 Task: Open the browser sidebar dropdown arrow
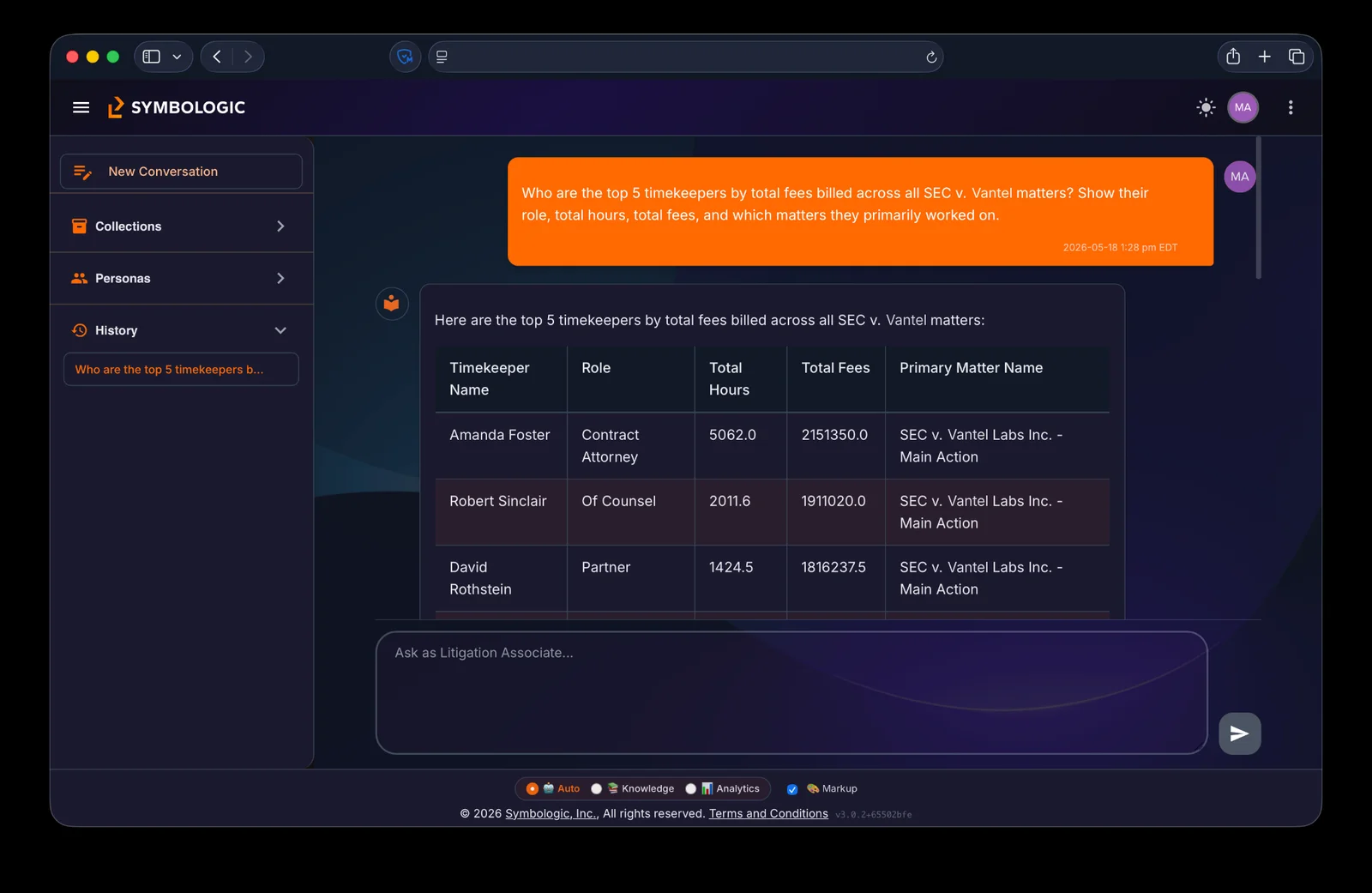point(177,57)
